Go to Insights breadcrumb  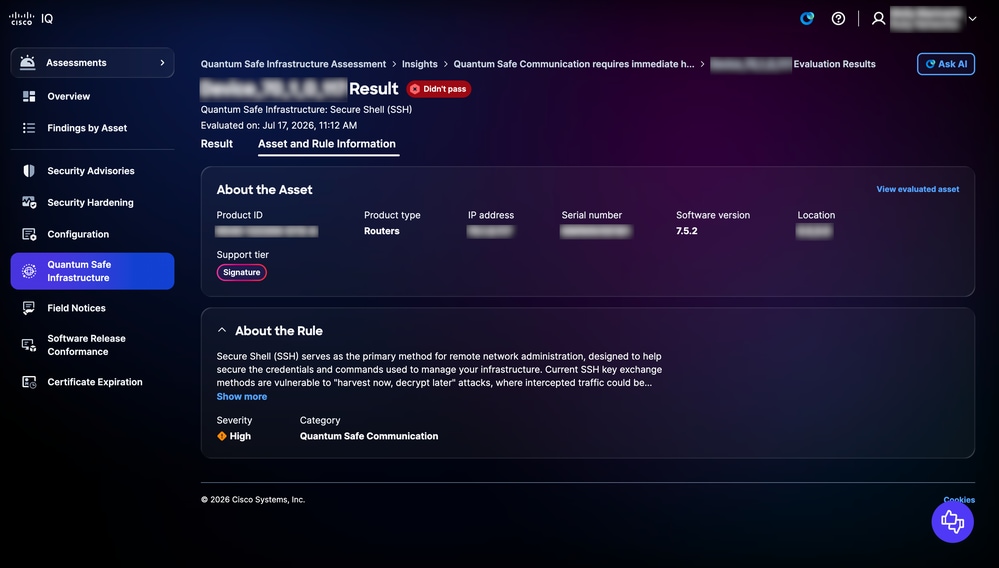[419, 64]
